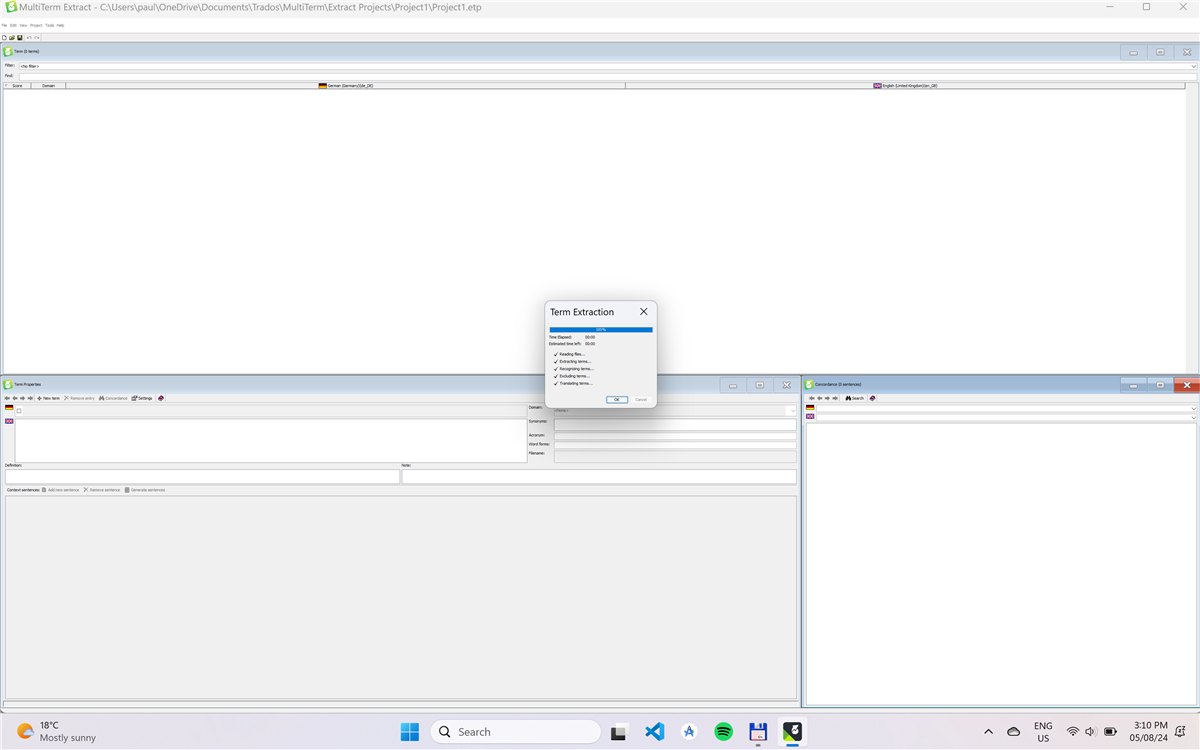Click the Synonyms field
The width and height of the screenshot is (1200, 750).
(x=675, y=424)
